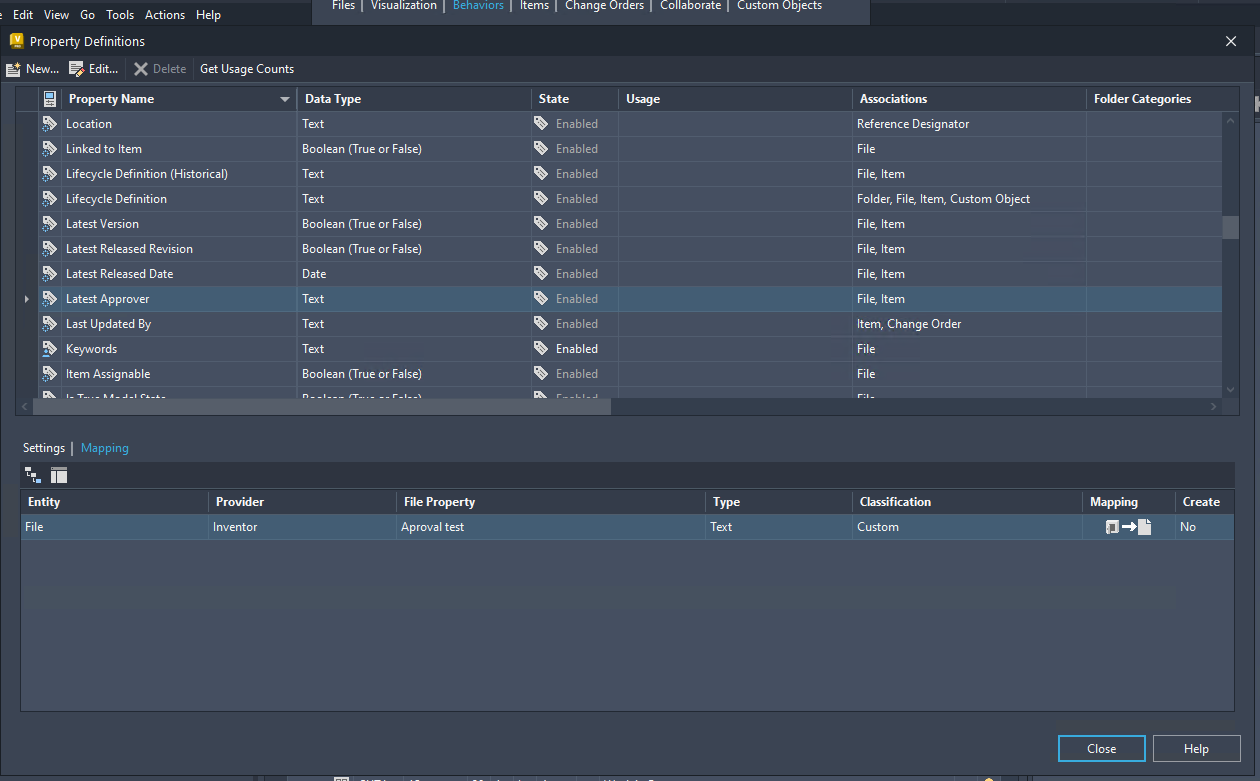Image resolution: width=1260 pixels, height=781 pixels.
Task: Click the Vault logo in the title bar
Action: [16, 41]
